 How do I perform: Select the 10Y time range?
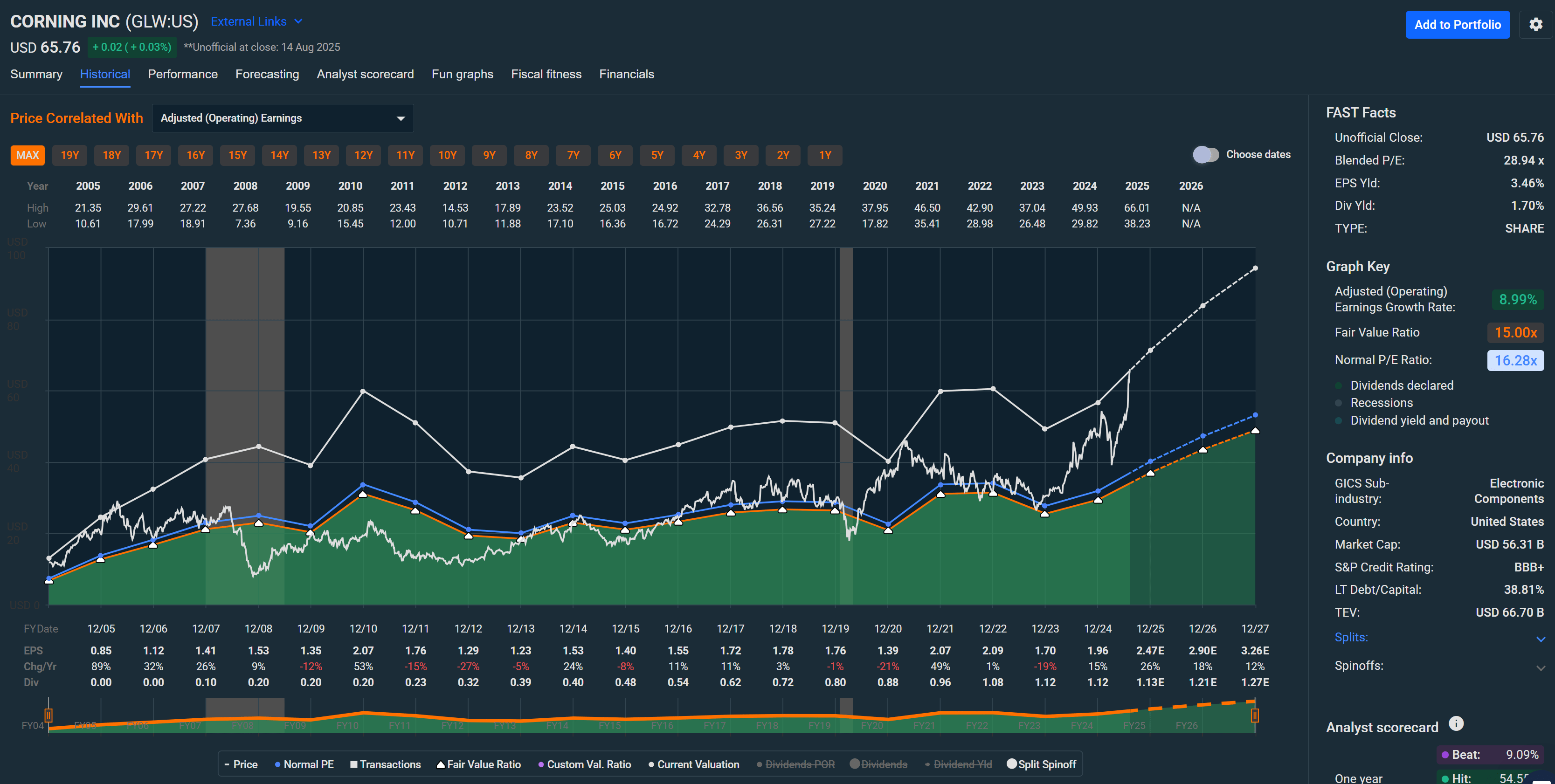coord(447,156)
